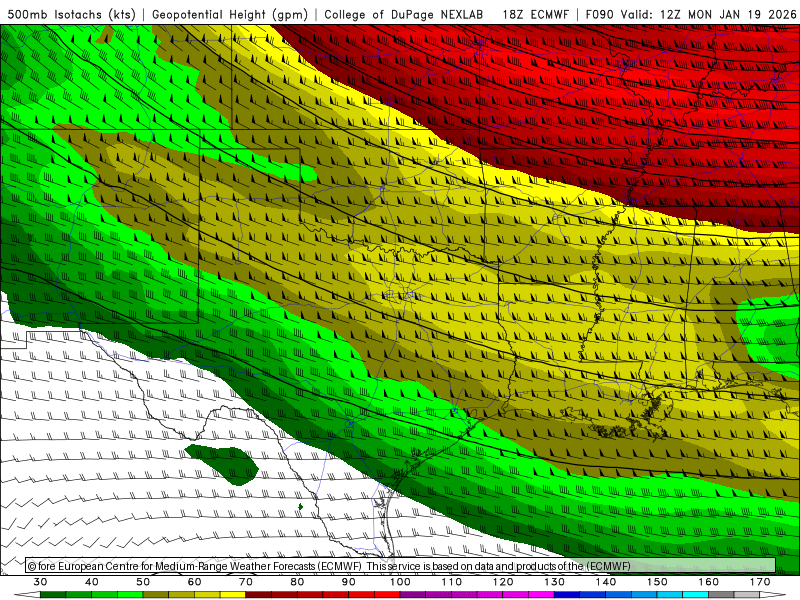This screenshot has width=800, height=600.
Task: Click the darkest green 30-35 kt legend swatch
Action: pos(53,595)
